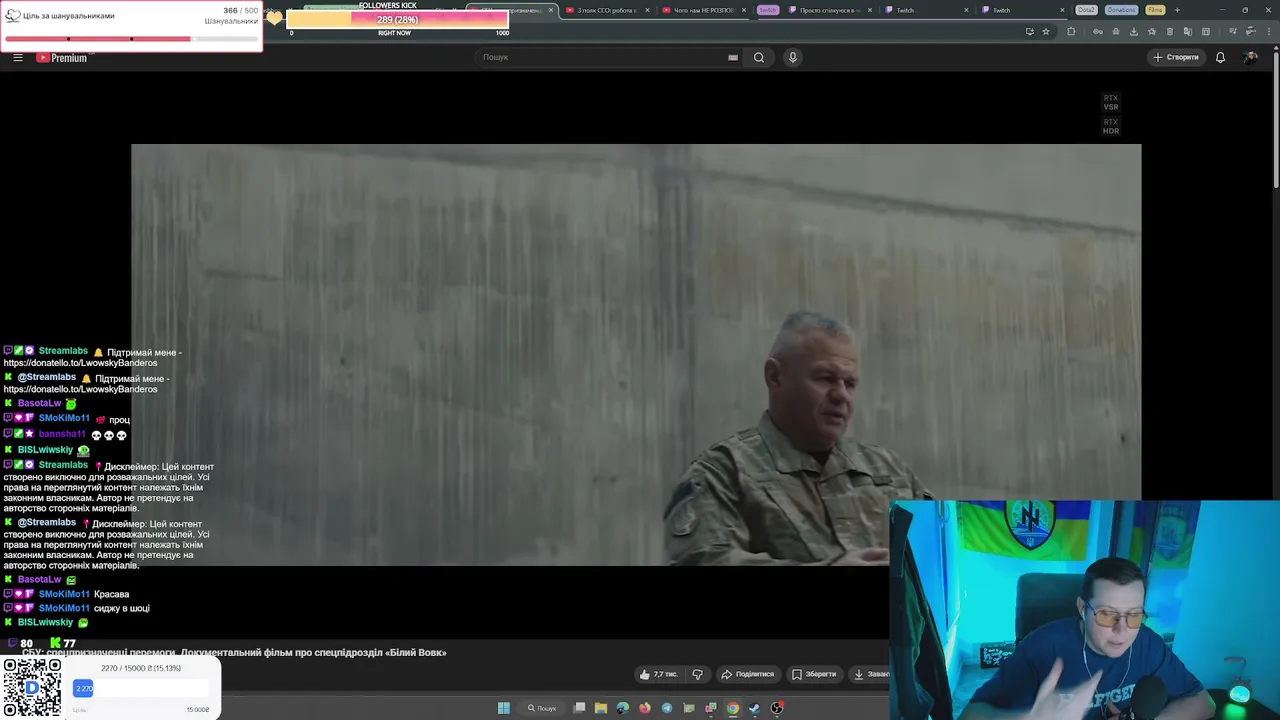
Task: Open Steam from the taskbar
Action: [x=755, y=708]
